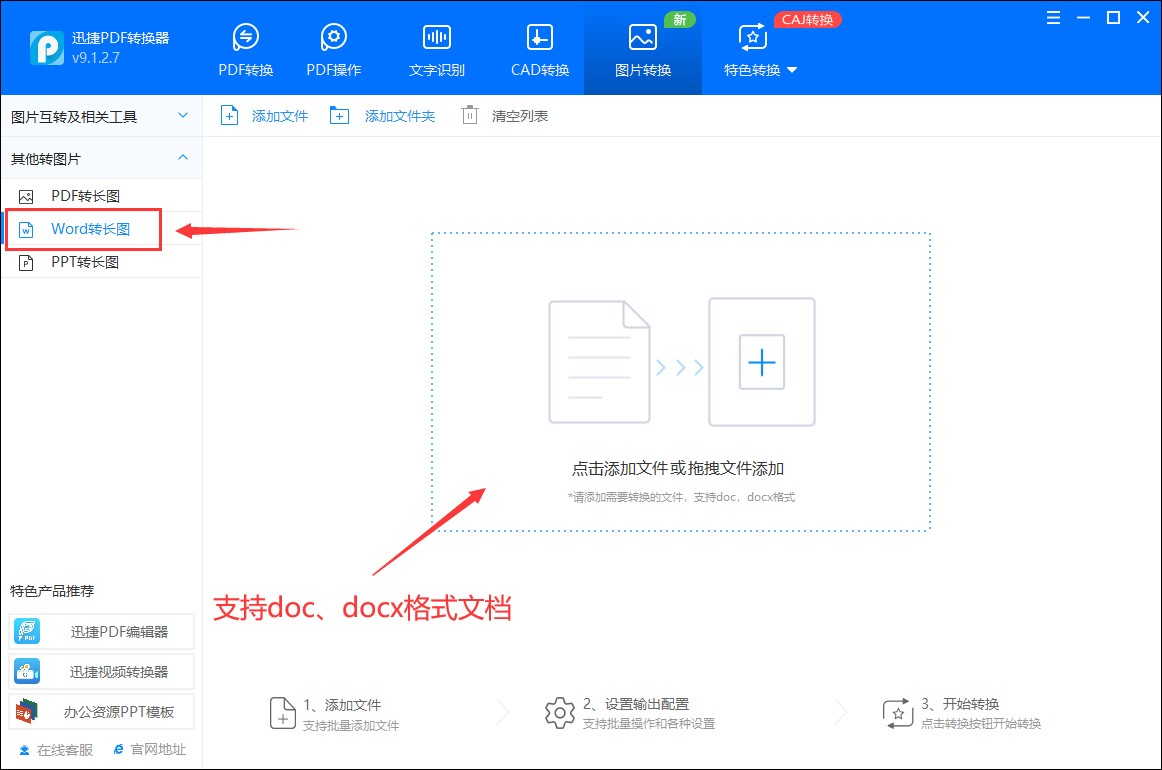1162x770 pixels.
Task: Click the 迅捷PDF转换器 logo icon
Action: [47, 47]
